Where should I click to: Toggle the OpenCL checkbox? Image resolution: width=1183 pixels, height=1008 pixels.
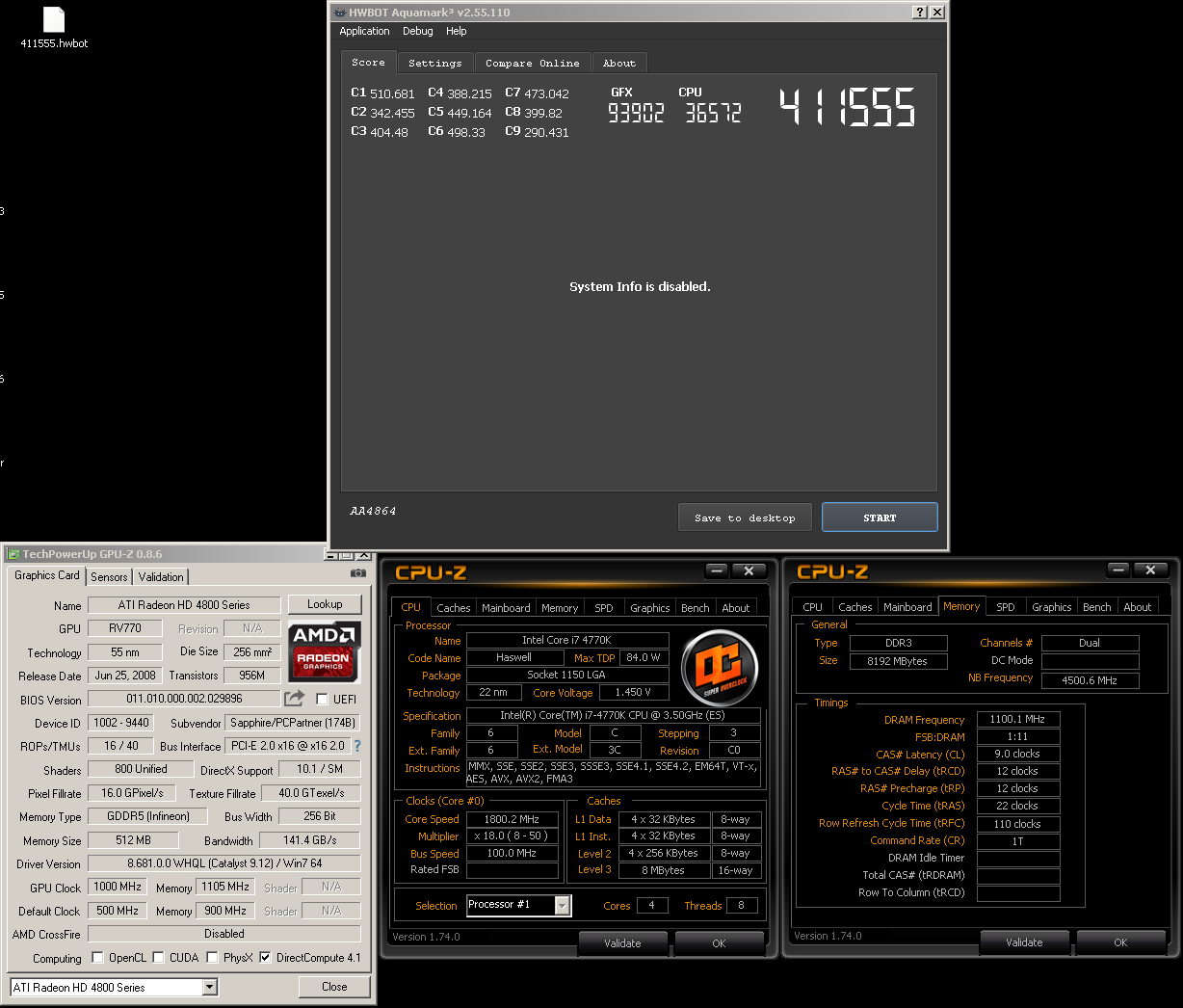point(97,957)
